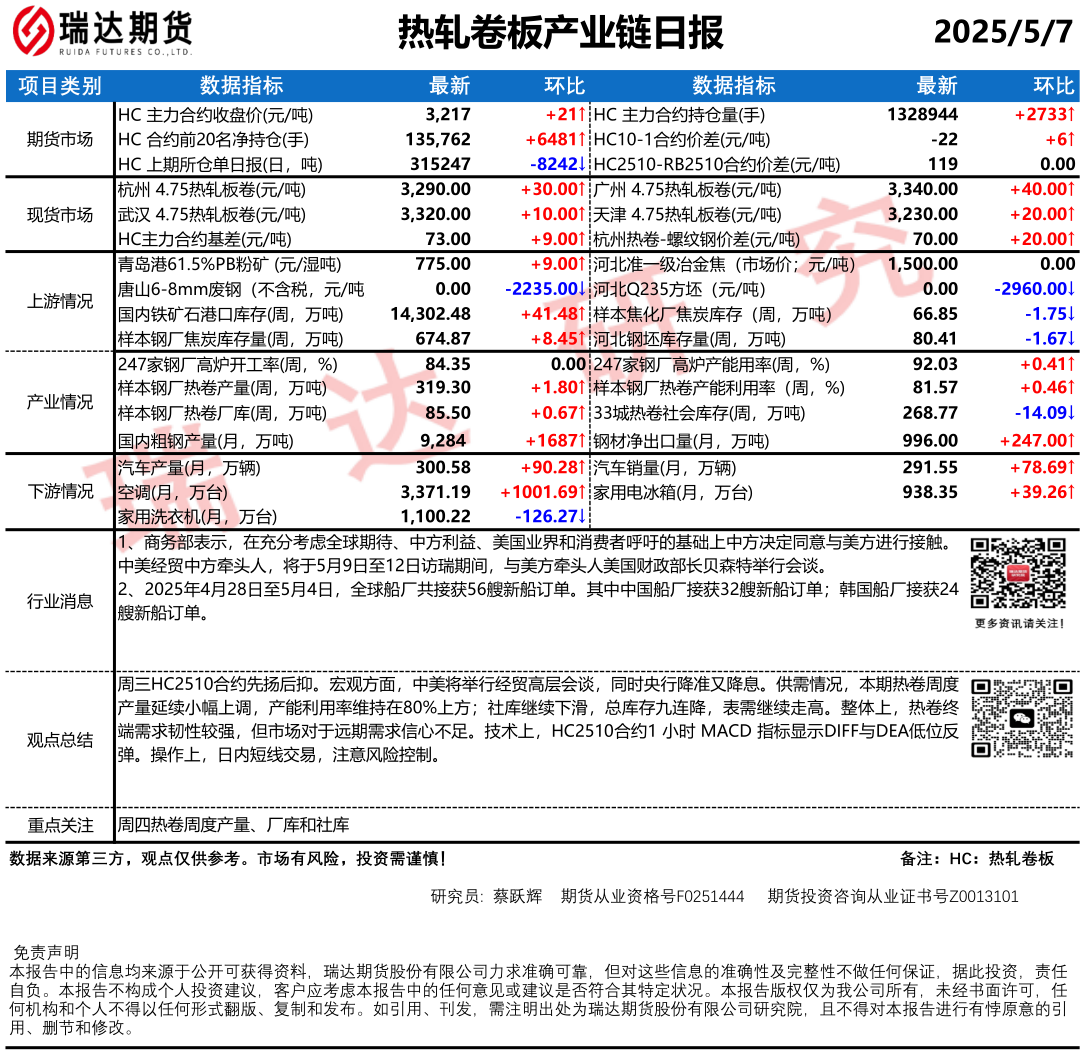Click the 免责声明 heading
This screenshot has height=1054, width=1084.
45,951
